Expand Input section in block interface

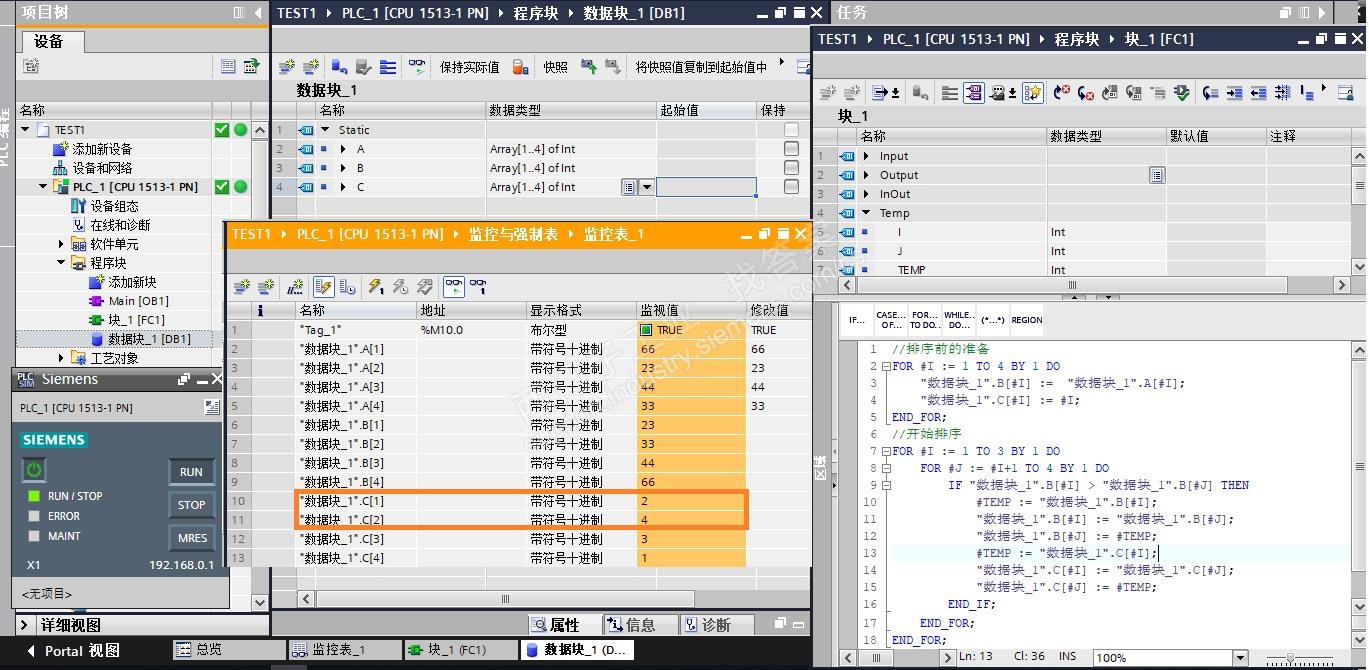tap(866, 156)
